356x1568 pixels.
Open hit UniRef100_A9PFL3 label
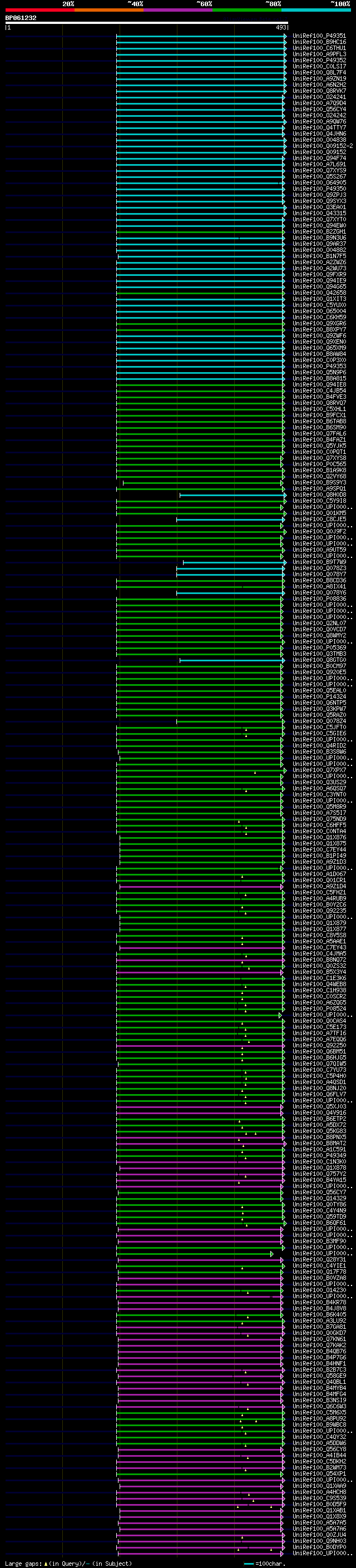[319, 54]
